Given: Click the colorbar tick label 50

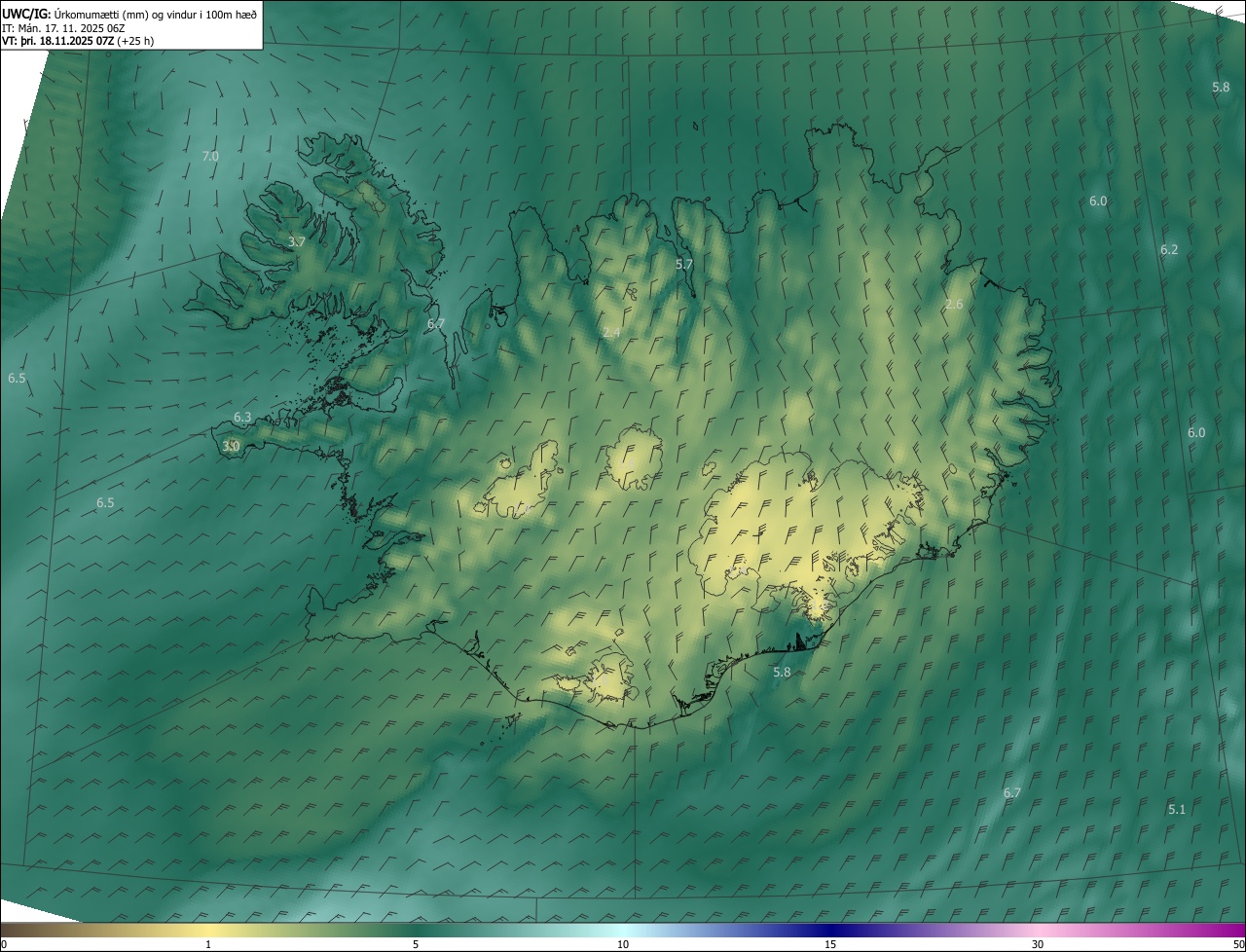Looking at the screenshot, I should click(x=1238, y=944).
